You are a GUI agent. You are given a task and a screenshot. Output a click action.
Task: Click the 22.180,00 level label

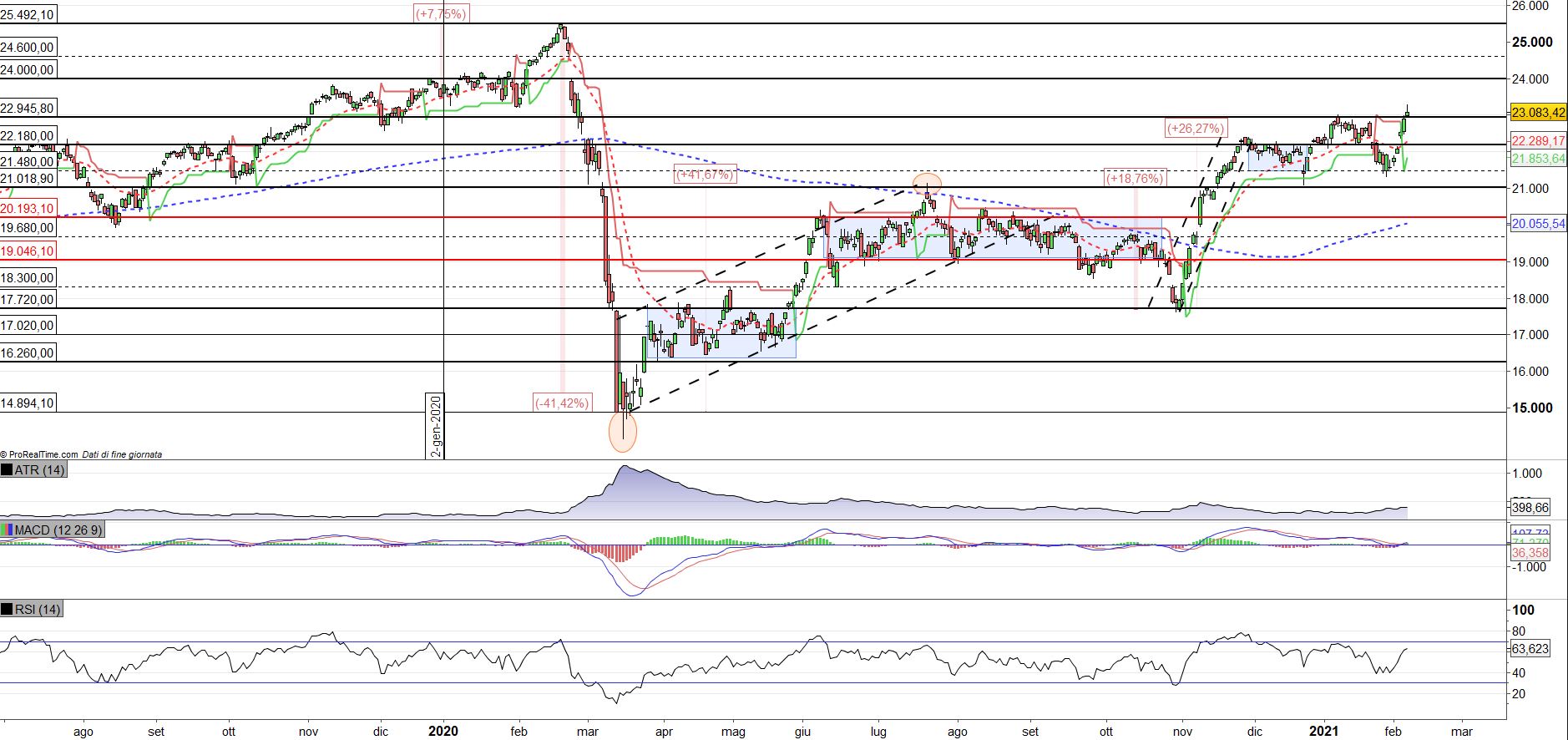point(28,135)
